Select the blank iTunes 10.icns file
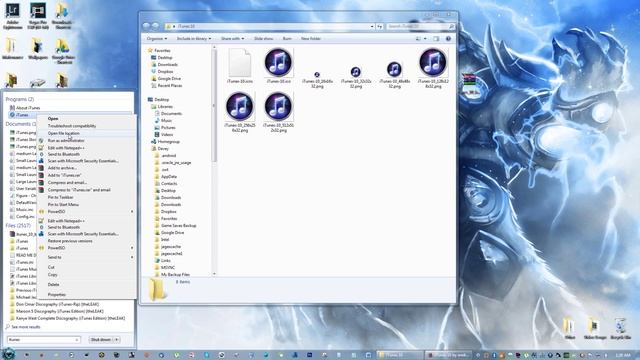The width and height of the screenshot is (640, 360). 240,62
